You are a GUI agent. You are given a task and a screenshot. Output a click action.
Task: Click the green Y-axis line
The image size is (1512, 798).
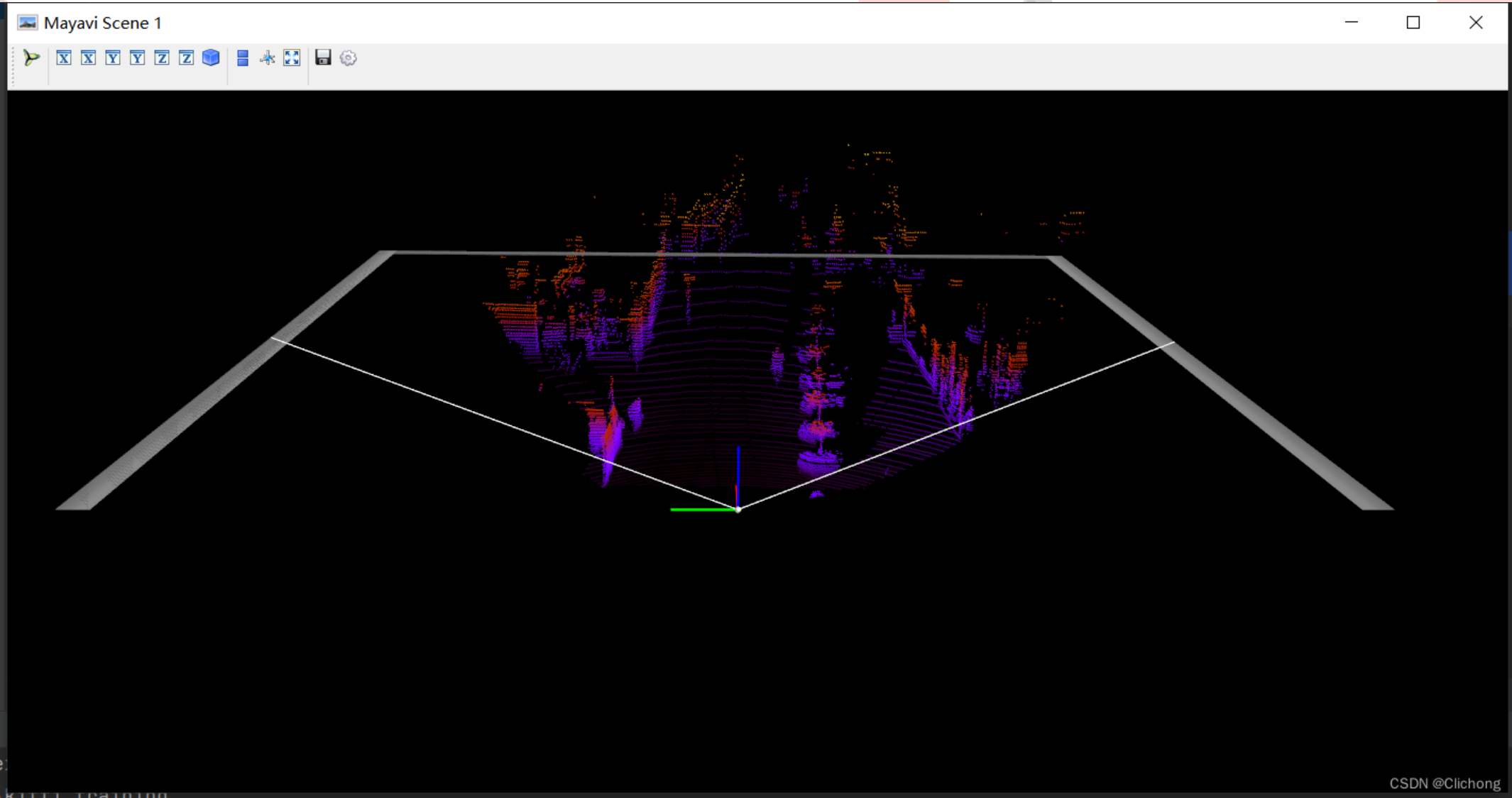pos(701,509)
